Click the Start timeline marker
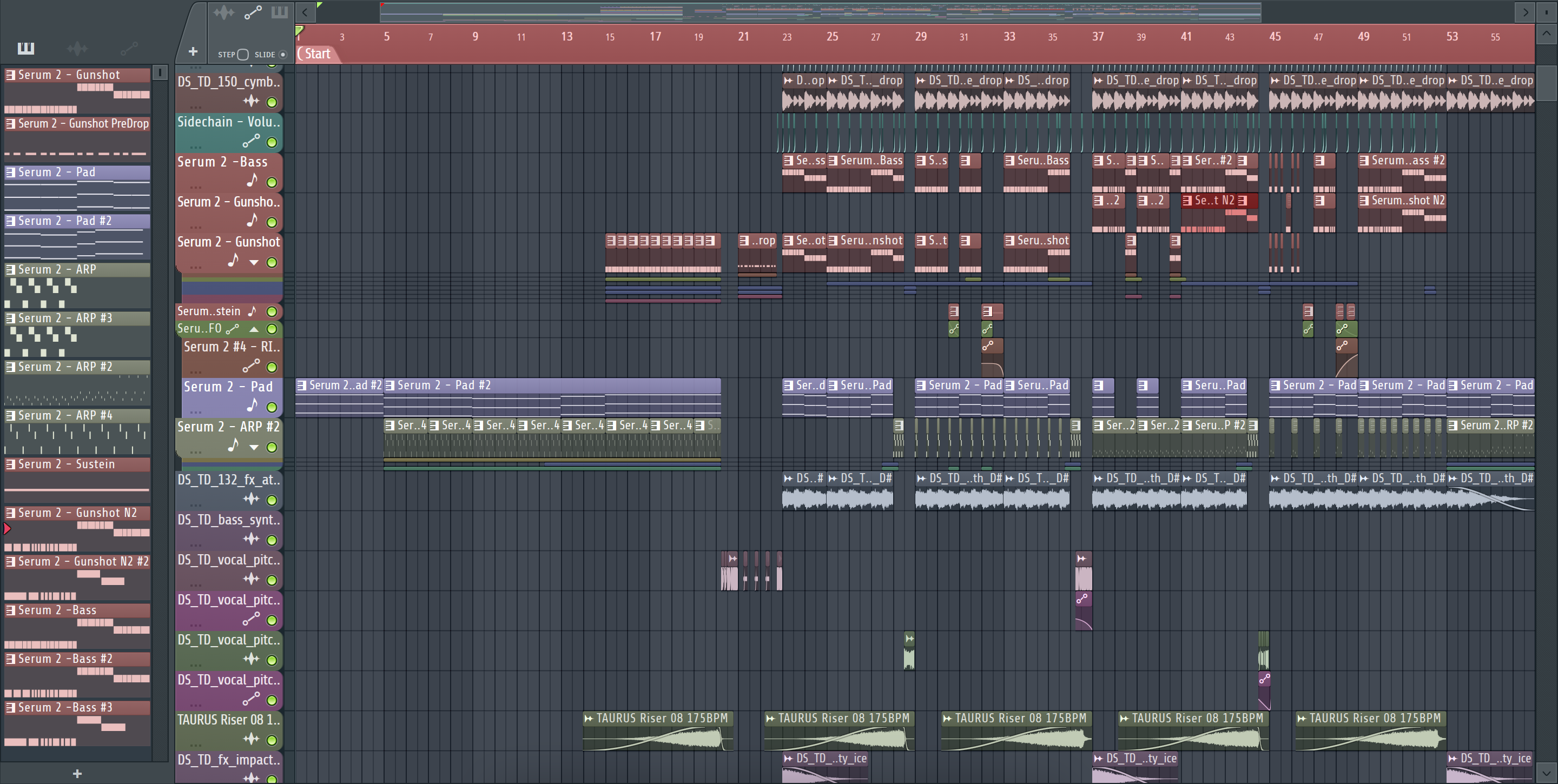 317,54
